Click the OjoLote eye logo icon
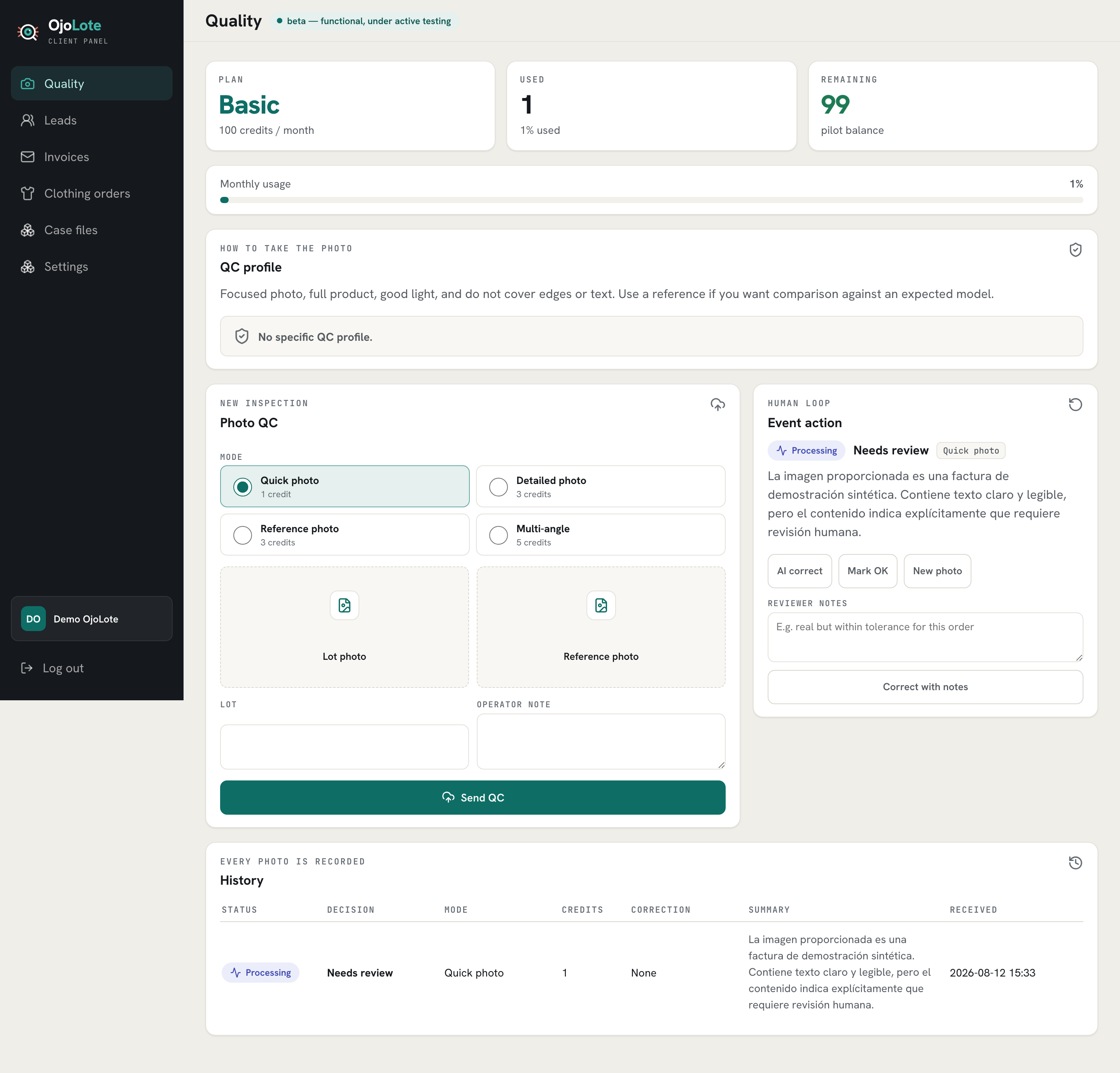 point(28,32)
